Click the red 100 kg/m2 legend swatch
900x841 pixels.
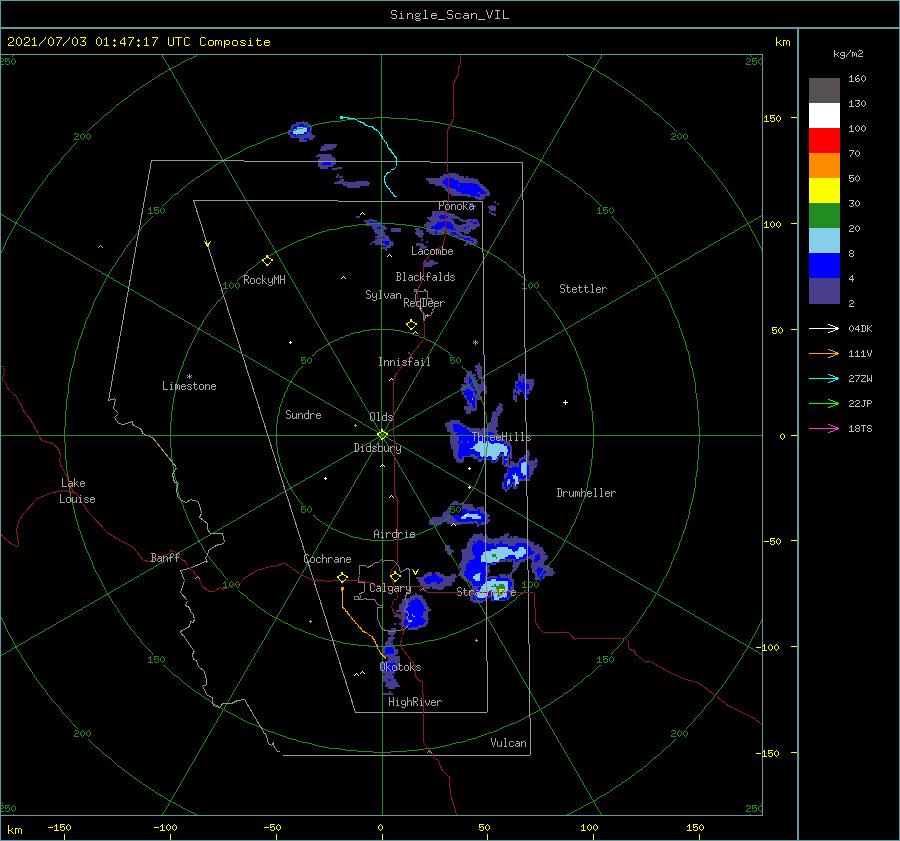point(824,141)
